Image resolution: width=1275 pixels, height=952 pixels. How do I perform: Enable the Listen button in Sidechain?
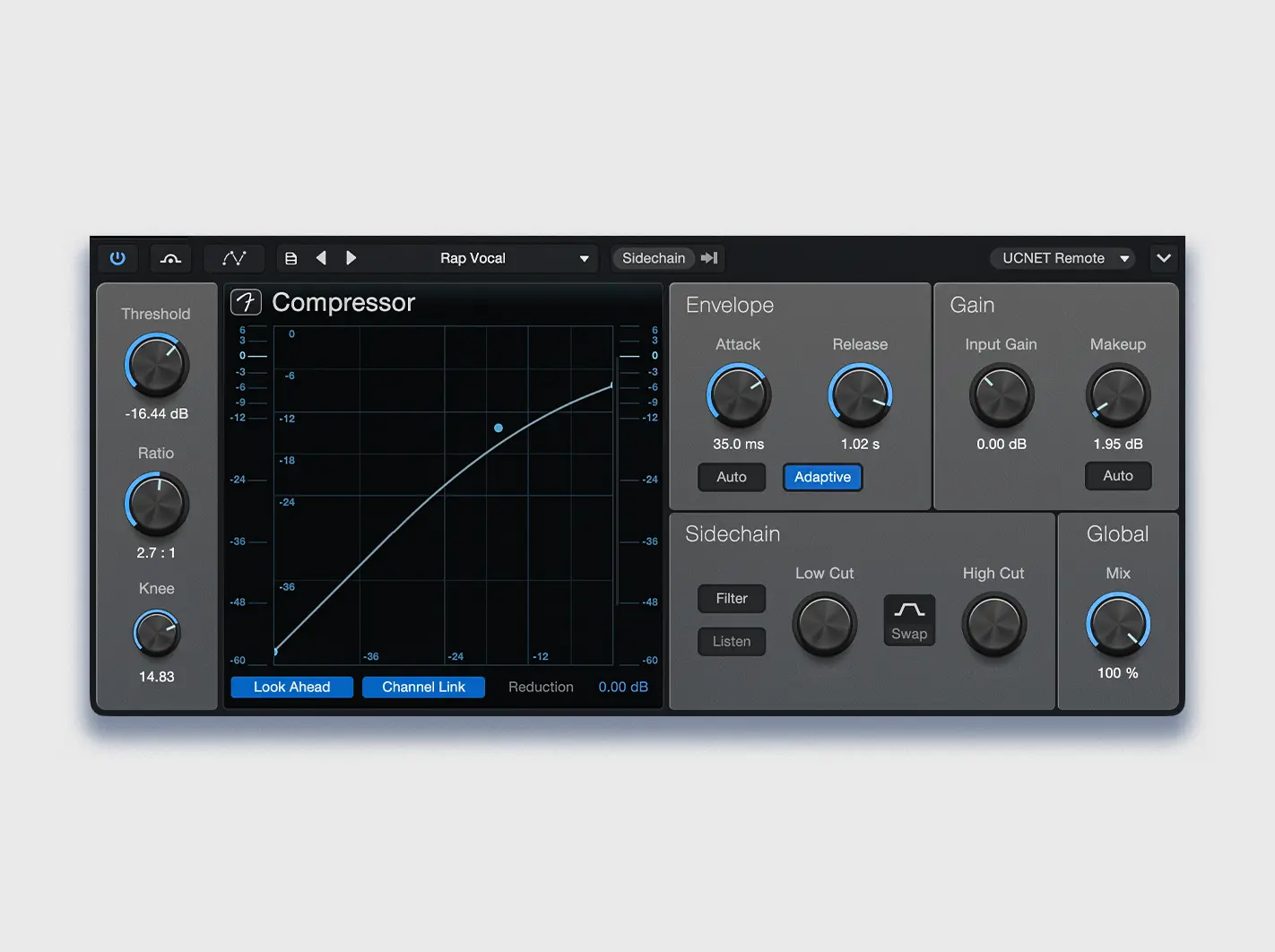click(731, 641)
